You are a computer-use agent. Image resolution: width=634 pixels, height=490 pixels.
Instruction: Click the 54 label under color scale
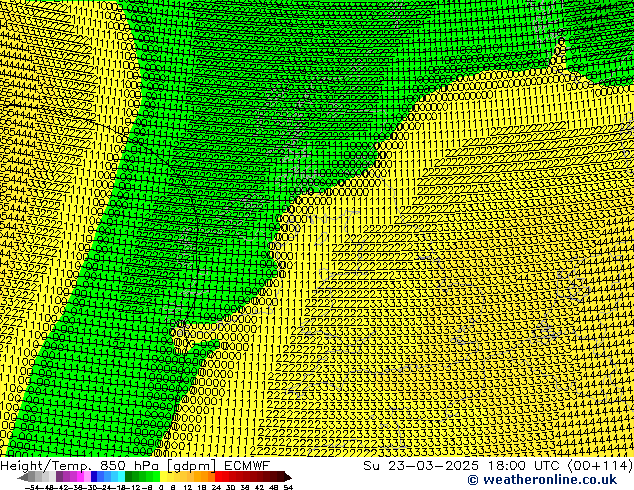288,488
